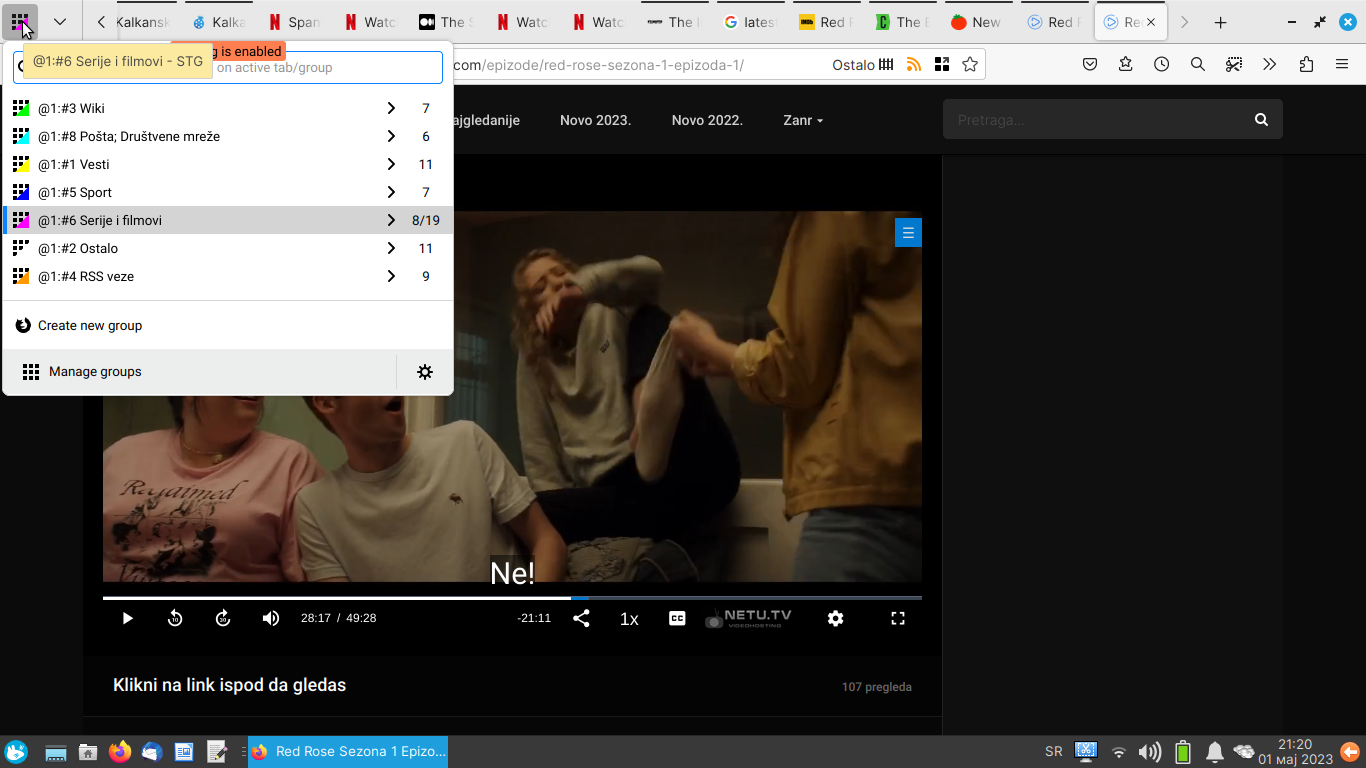This screenshot has width=1366, height=768.
Task: Switch to the 'Span' Netflix tab
Action: (x=295, y=22)
